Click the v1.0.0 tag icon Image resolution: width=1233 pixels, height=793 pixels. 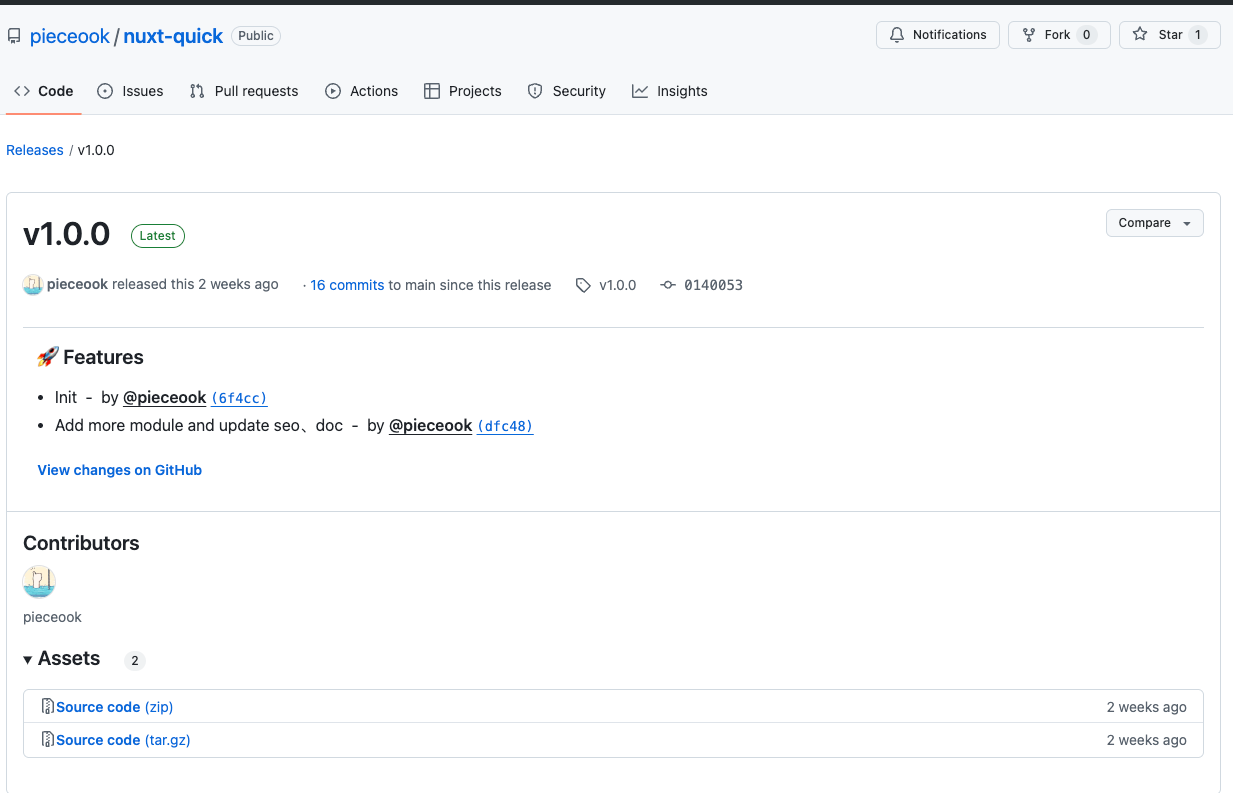pos(583,285)
